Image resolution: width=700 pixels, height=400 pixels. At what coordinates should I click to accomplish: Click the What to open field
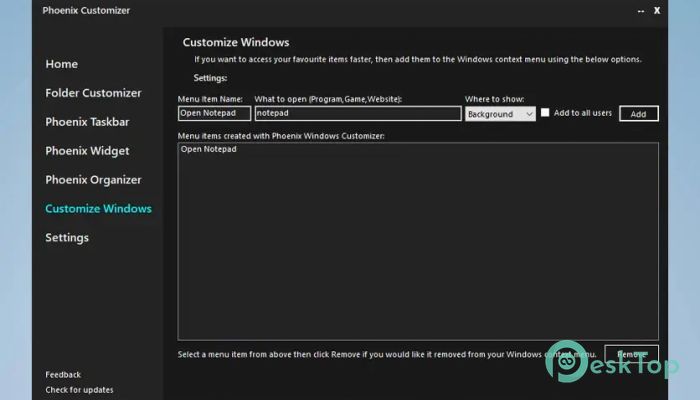point(358,113)
